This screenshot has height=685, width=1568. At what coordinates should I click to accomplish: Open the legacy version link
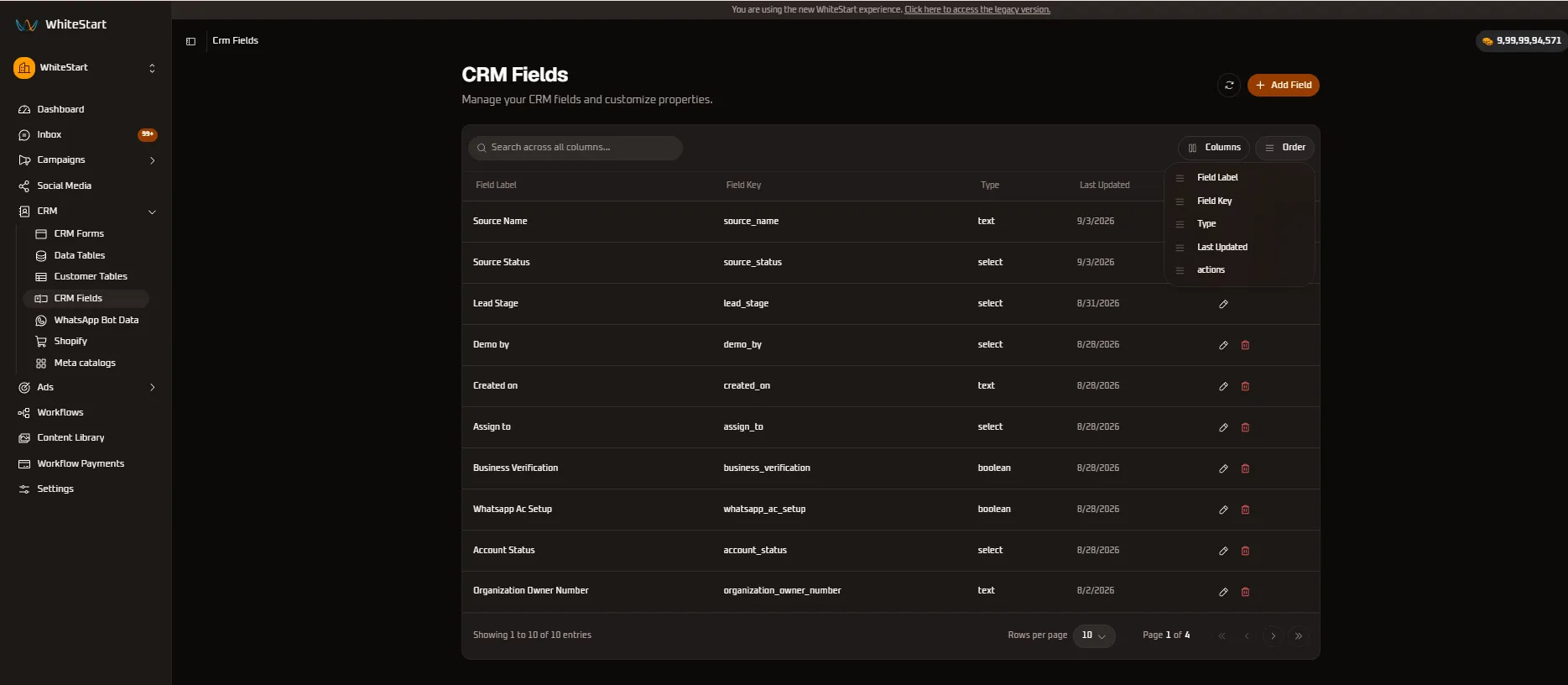click(x=977, y=10)
